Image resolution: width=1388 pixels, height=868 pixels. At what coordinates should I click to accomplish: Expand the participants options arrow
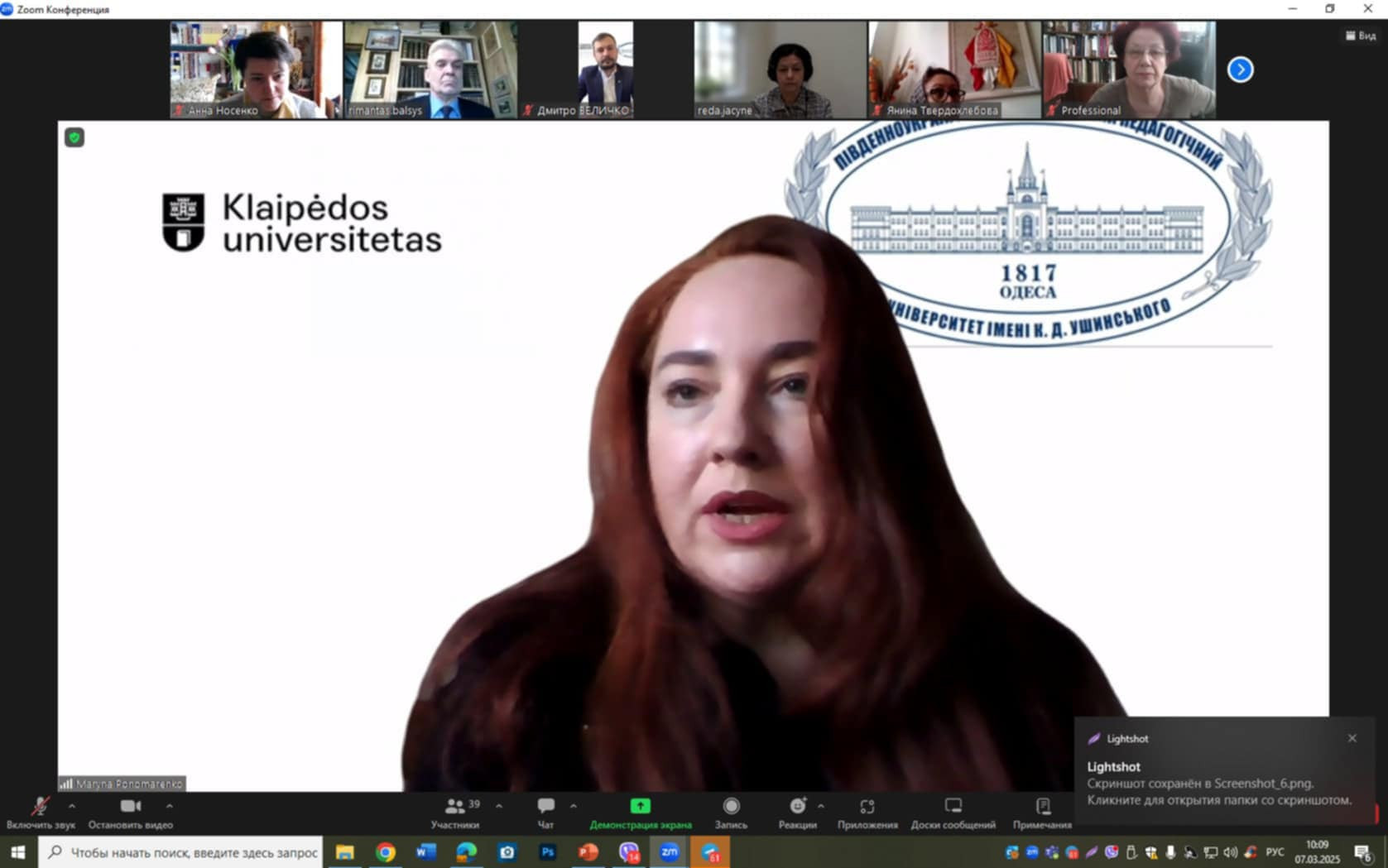click(x=499, y=806)
